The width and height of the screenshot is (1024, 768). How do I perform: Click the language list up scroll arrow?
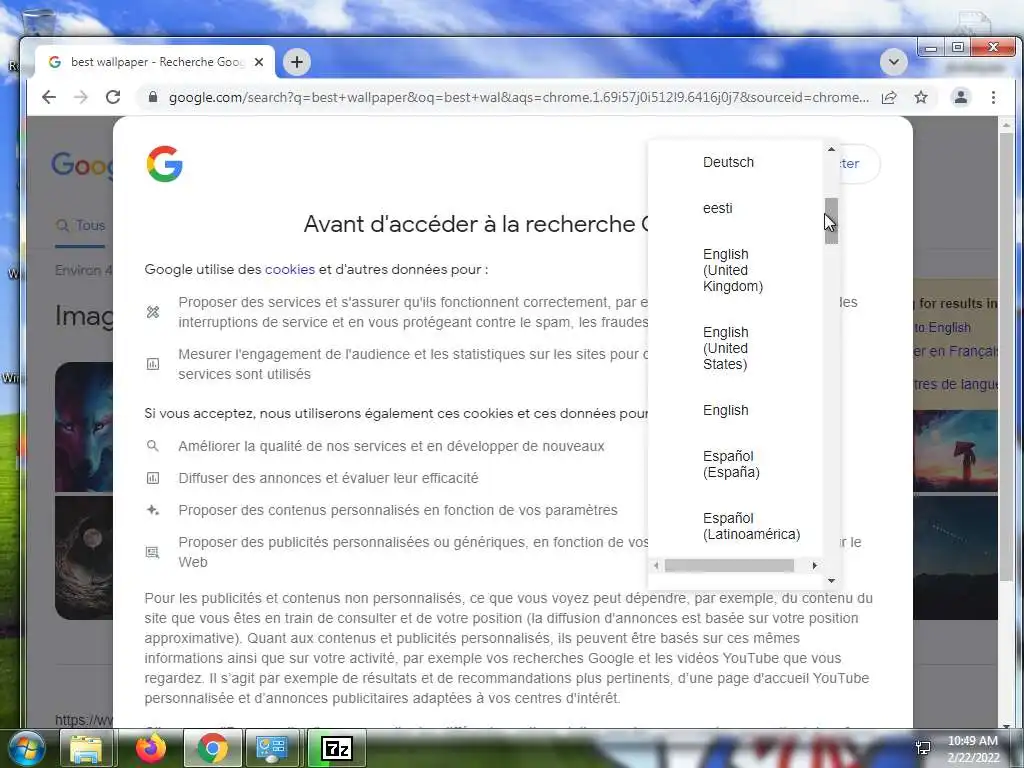coord(831,150)
